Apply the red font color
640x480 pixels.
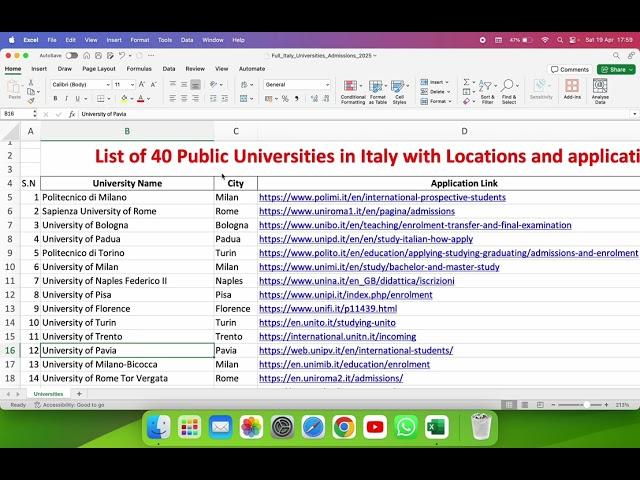tap(141, 98)
